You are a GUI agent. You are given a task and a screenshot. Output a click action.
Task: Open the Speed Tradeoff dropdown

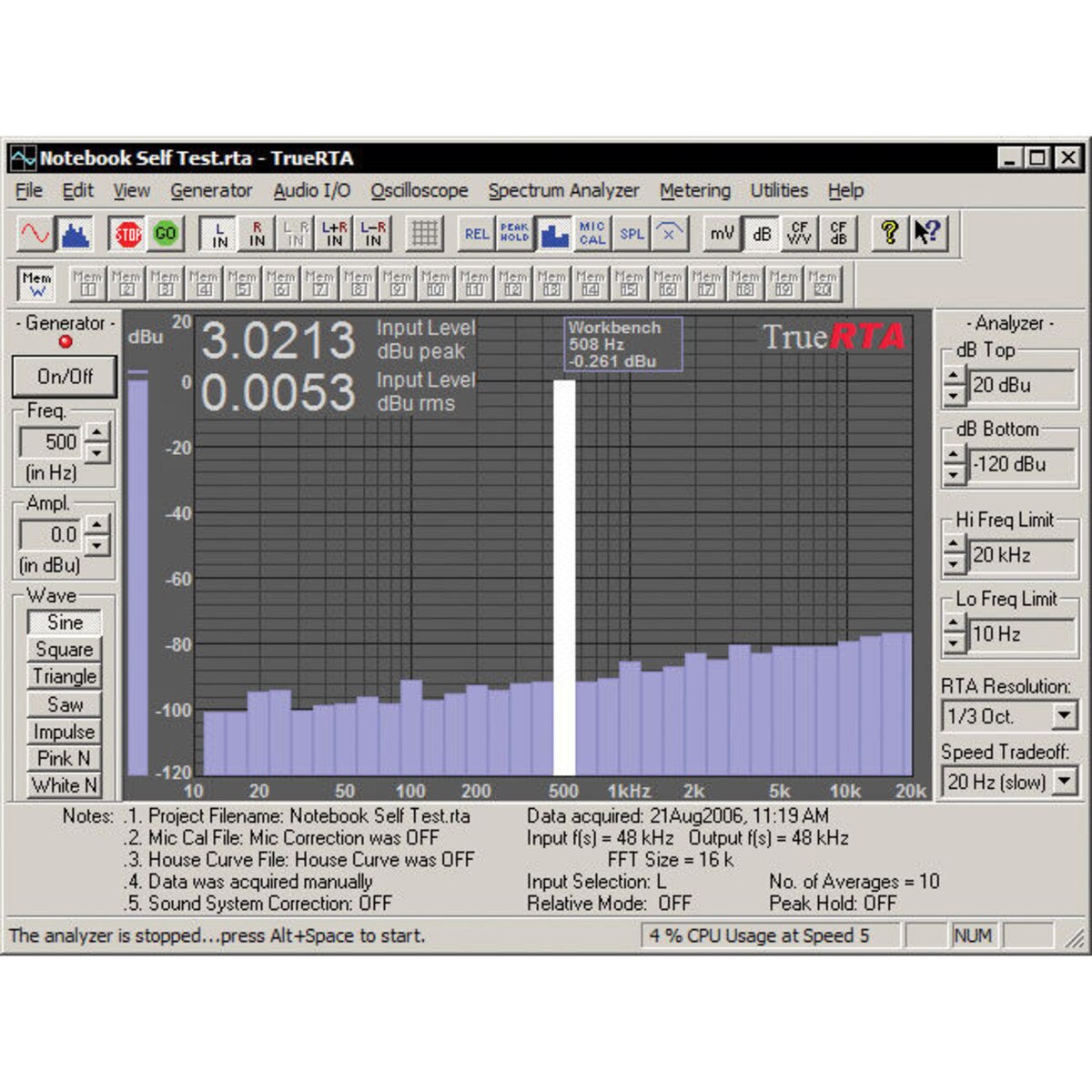(x=1063, y=781)
